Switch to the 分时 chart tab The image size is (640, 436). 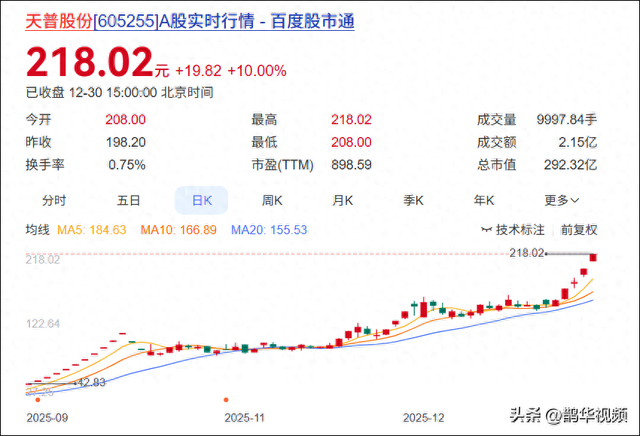click(54, 200)
